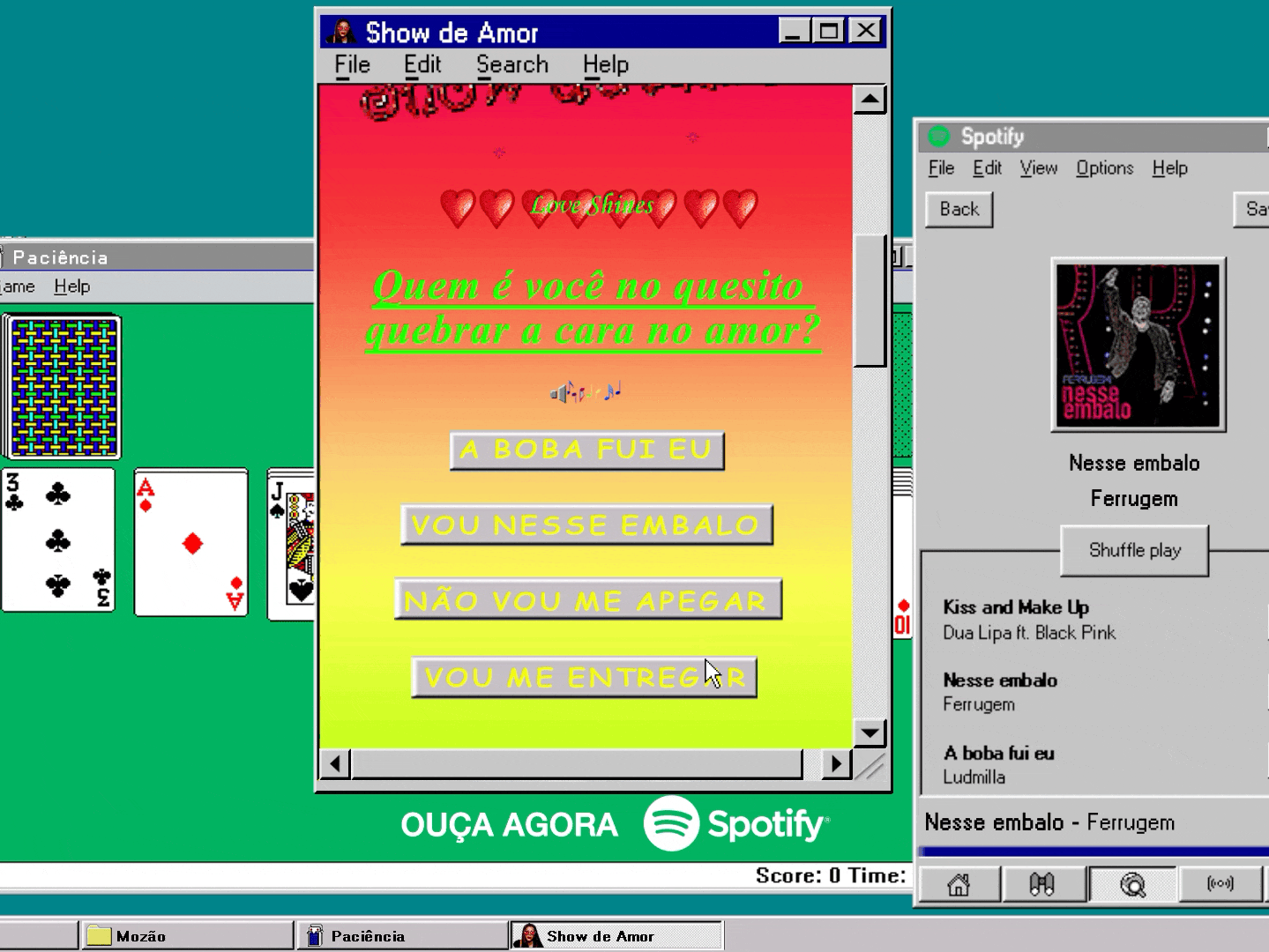Select the ace of diamonds card
The width and height of the screenshot is (1269, 952).
click(x=191, y=542)
